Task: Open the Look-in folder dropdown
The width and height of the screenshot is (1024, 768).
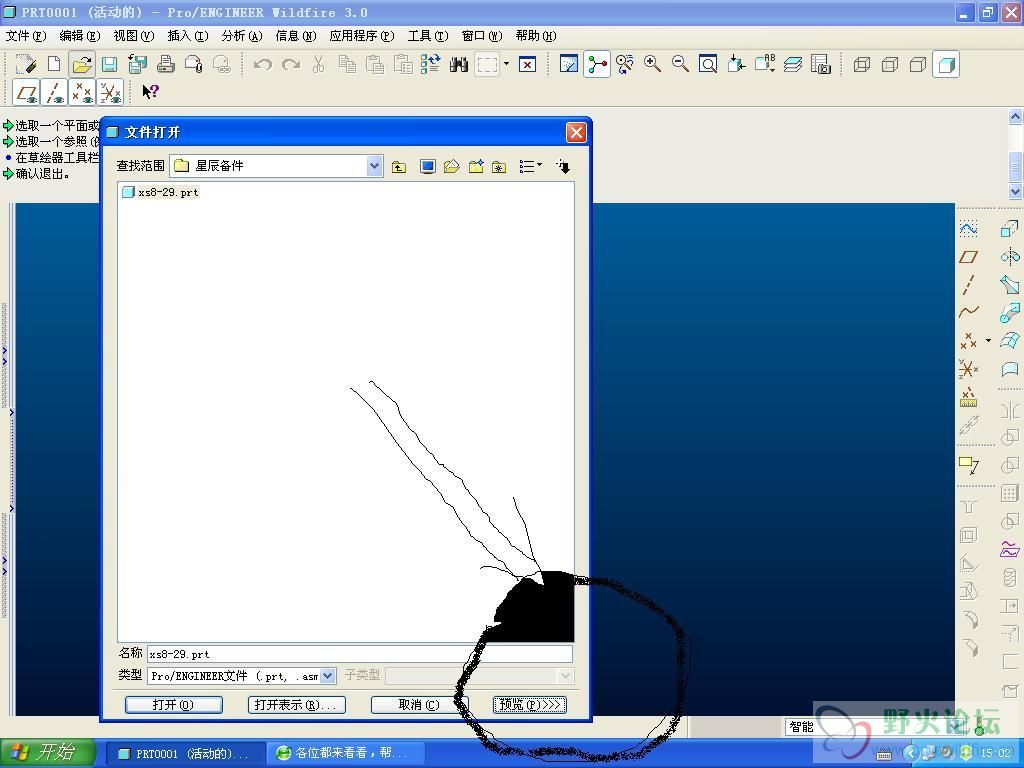Action: [374, 166]
